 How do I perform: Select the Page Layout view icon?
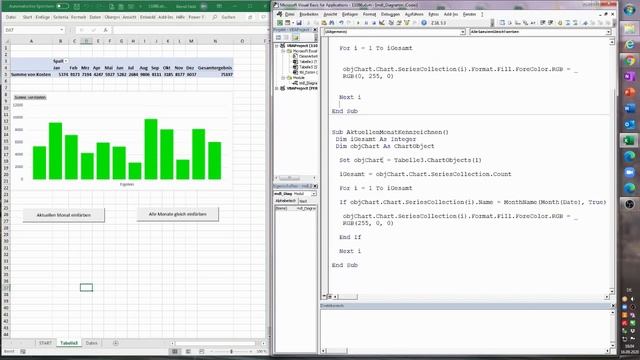coord(188,351)
